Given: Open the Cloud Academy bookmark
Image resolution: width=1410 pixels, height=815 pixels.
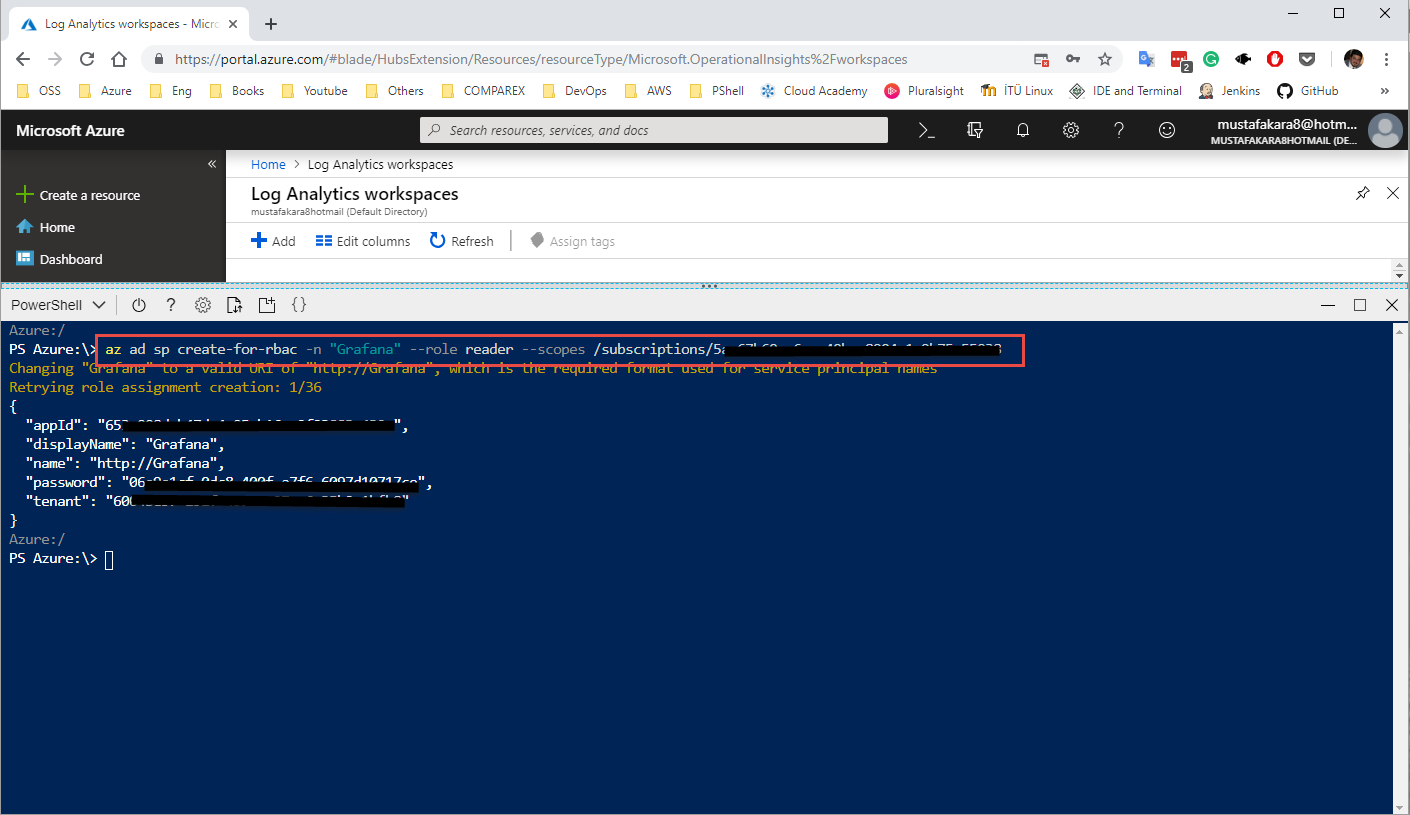Looking at the screenshot, I should pos(814,90).
